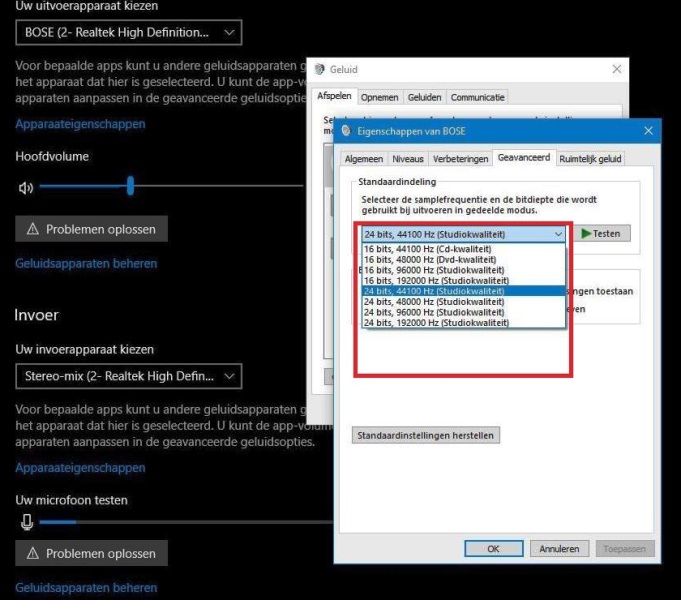Click the Geluid window speaker icon

pyautogui.click(x=319, y=70)
